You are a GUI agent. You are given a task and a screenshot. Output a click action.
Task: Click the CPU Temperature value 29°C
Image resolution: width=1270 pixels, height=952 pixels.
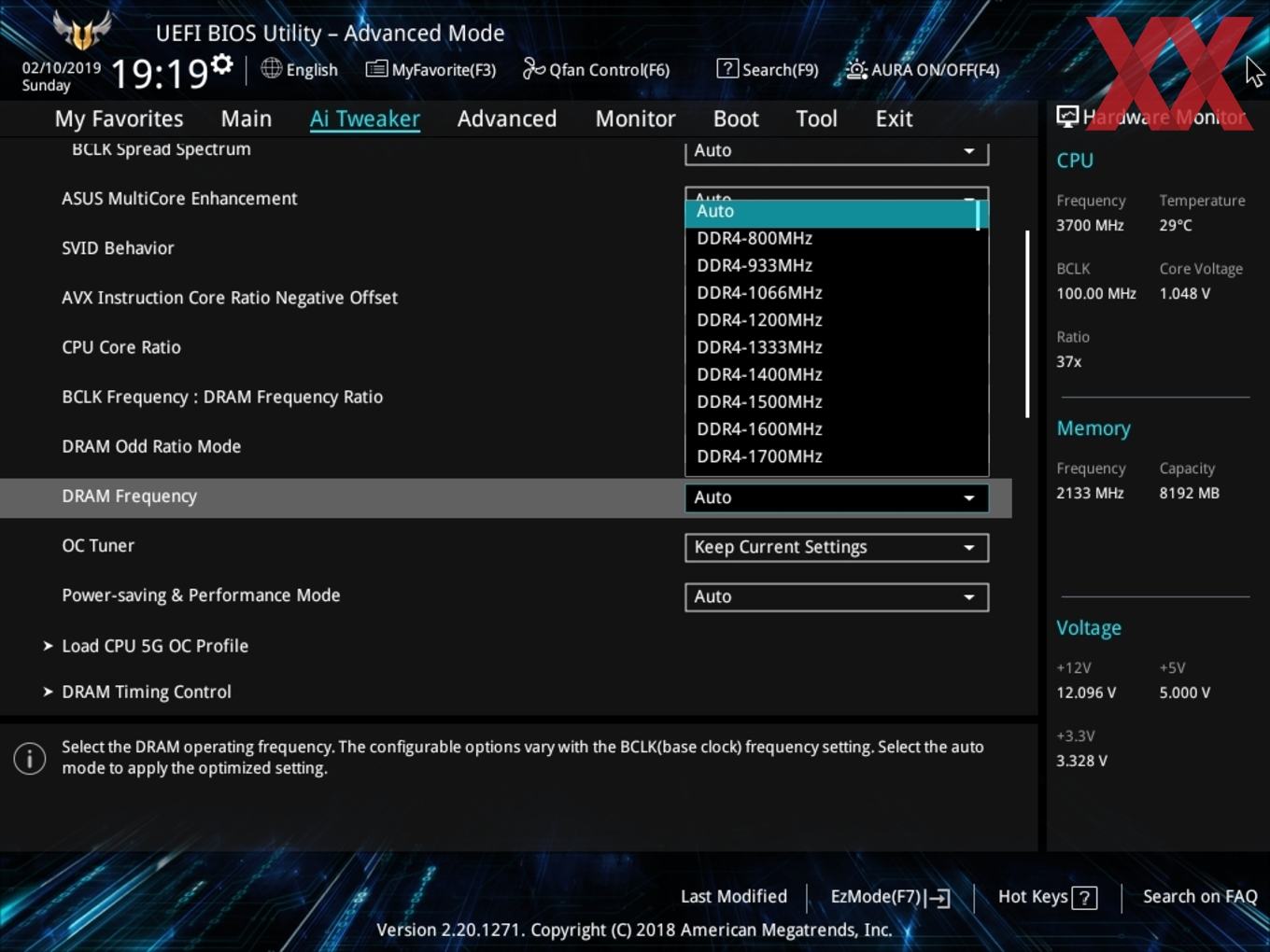coord(1176,225)
